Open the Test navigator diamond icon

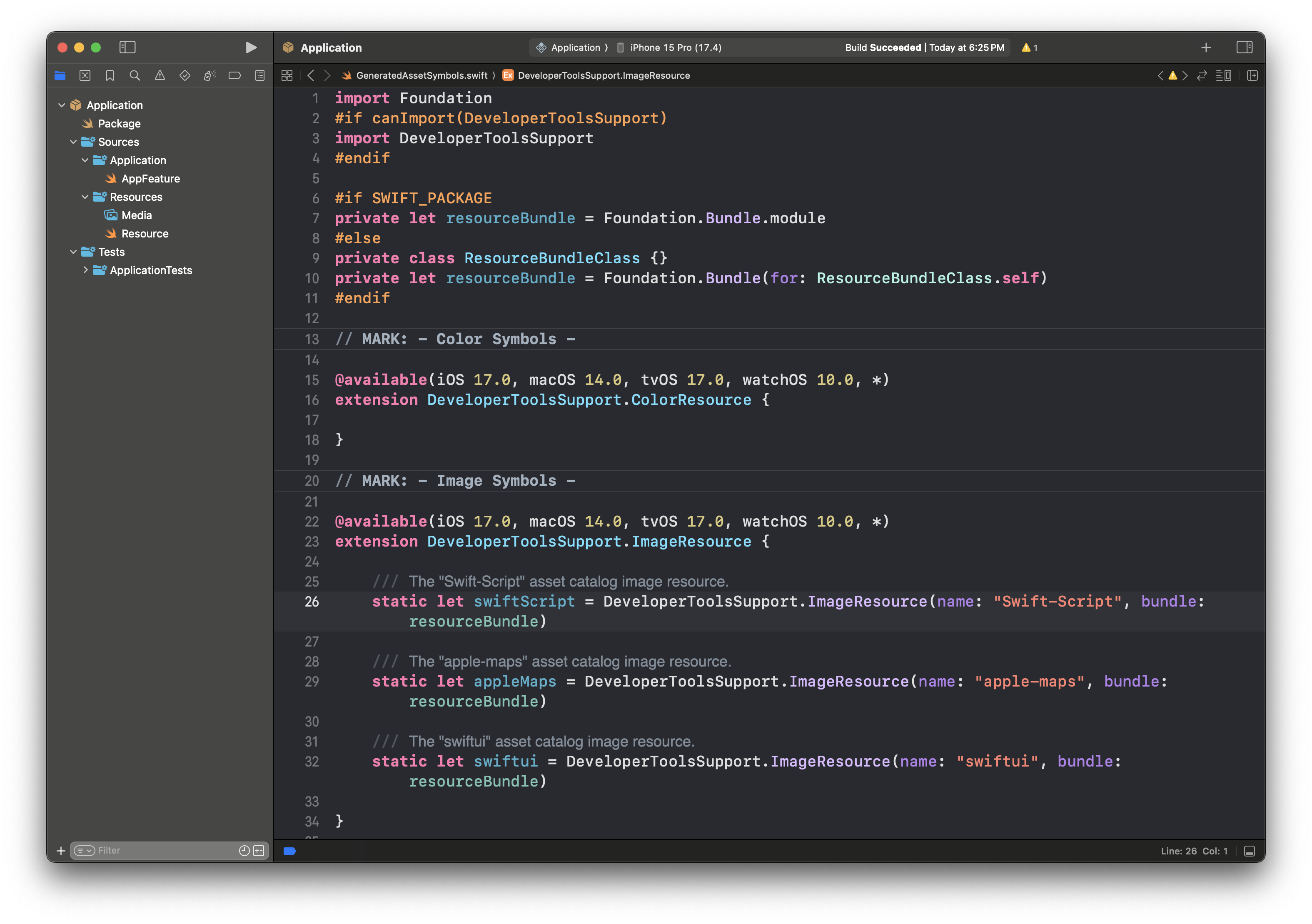185,75
